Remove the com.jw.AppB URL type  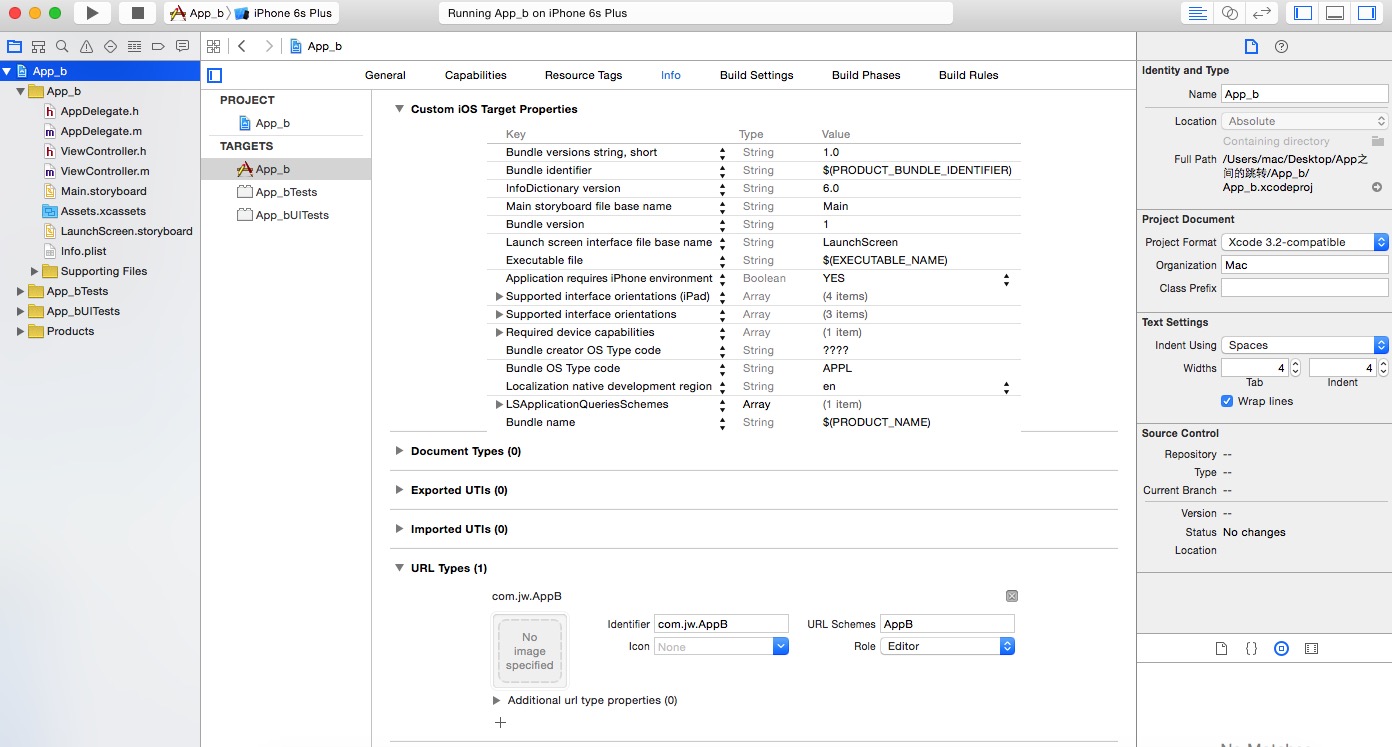tap(1011, 596)
